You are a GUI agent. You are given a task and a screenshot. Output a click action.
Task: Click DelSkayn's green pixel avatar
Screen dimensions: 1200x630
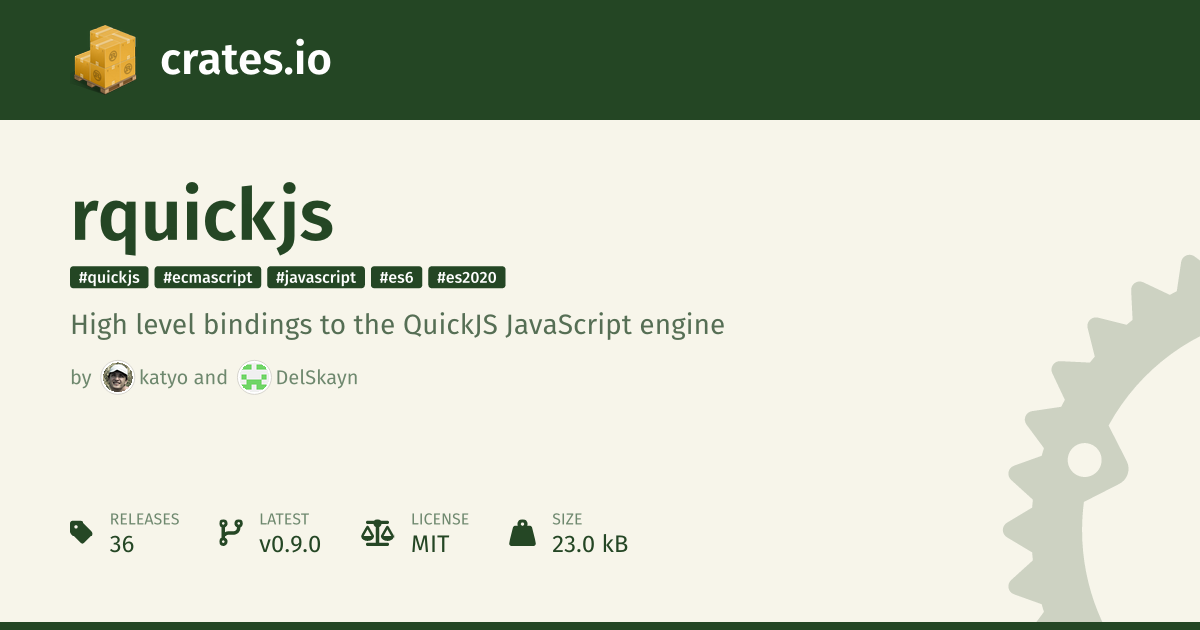coord(254,378)
